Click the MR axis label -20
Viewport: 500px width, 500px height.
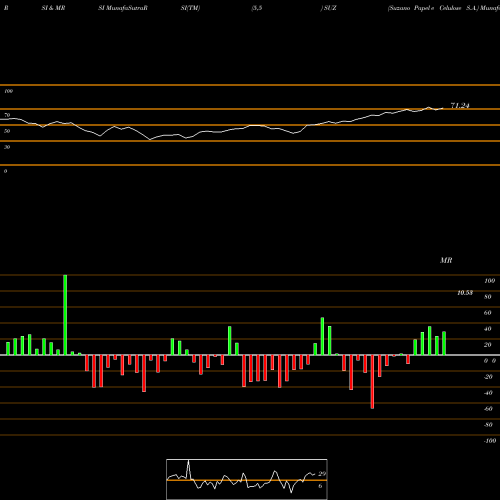pos(488,377)
